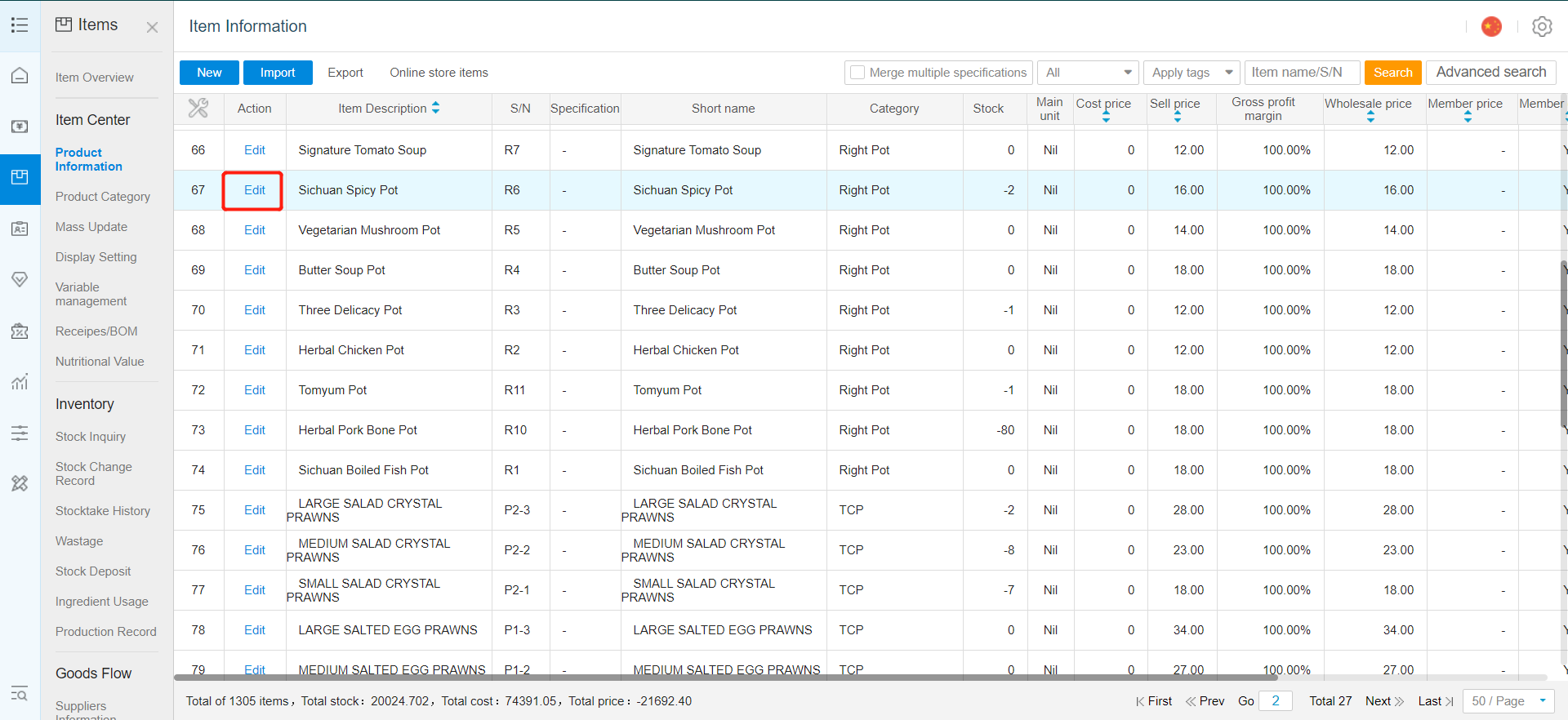Select the Vegetarian Mushroom Pot description cell
Image resolution: width=1568 pixels, height=720 pixels.
pyautogui.click(x=389, y=230)
